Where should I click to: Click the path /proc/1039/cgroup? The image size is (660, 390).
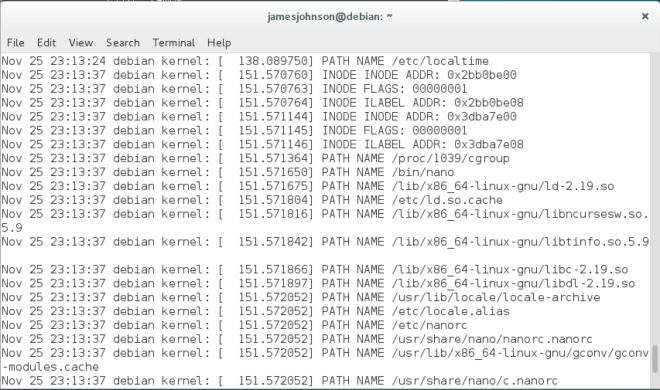coord(451,158)
